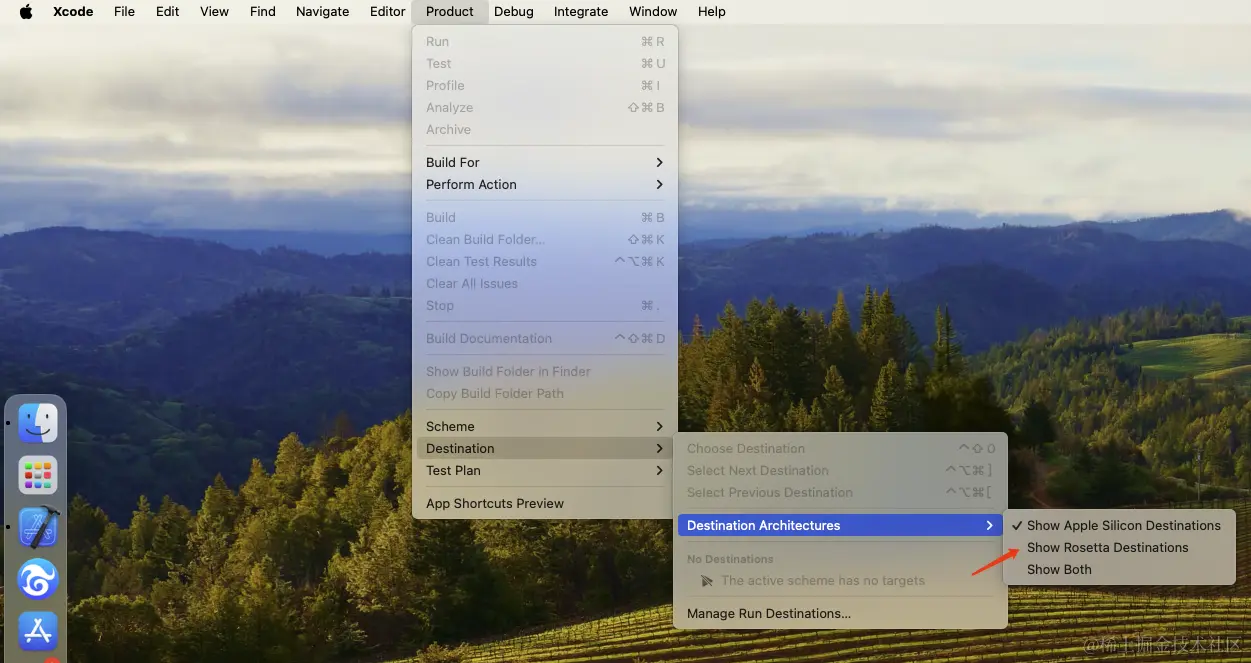1251x663 pixels.
Task: Open Finder from the Dock
Action: 37,422
